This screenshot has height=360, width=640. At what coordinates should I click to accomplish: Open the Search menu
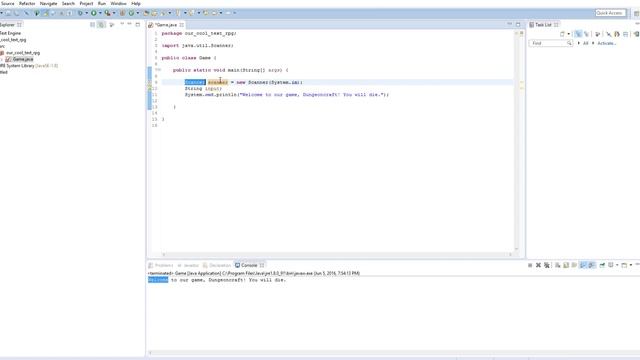(68, 3)
